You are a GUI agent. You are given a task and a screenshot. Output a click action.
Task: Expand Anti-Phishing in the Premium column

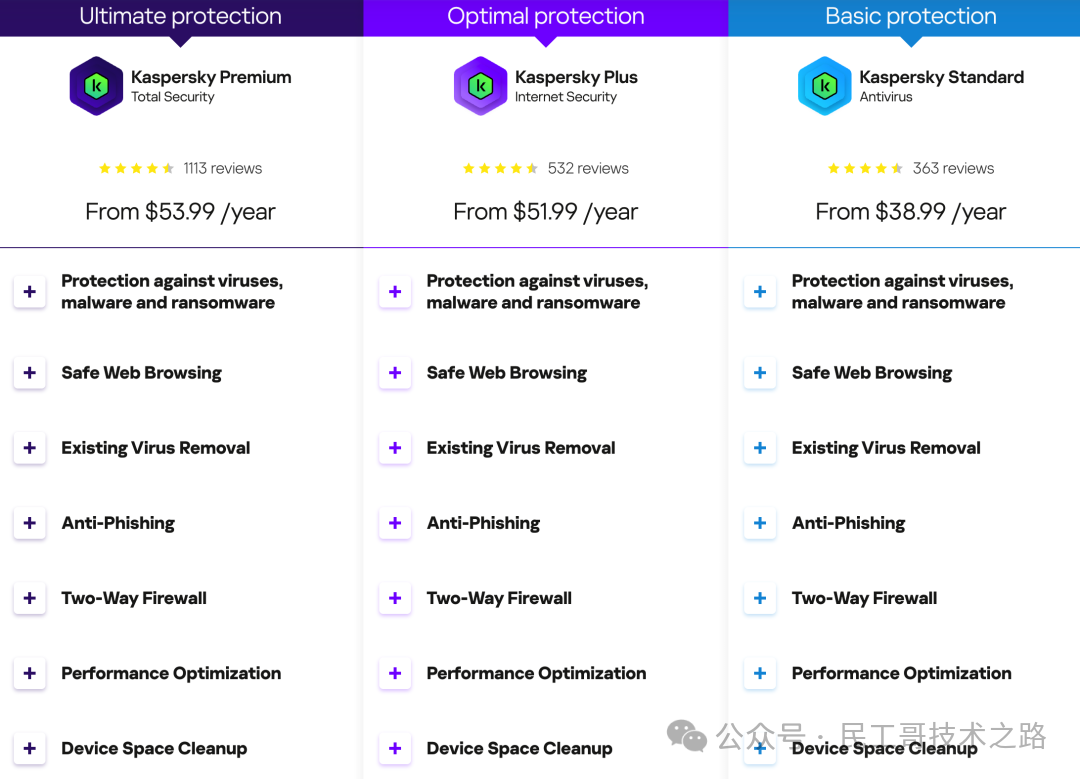[x=30, y=523]
